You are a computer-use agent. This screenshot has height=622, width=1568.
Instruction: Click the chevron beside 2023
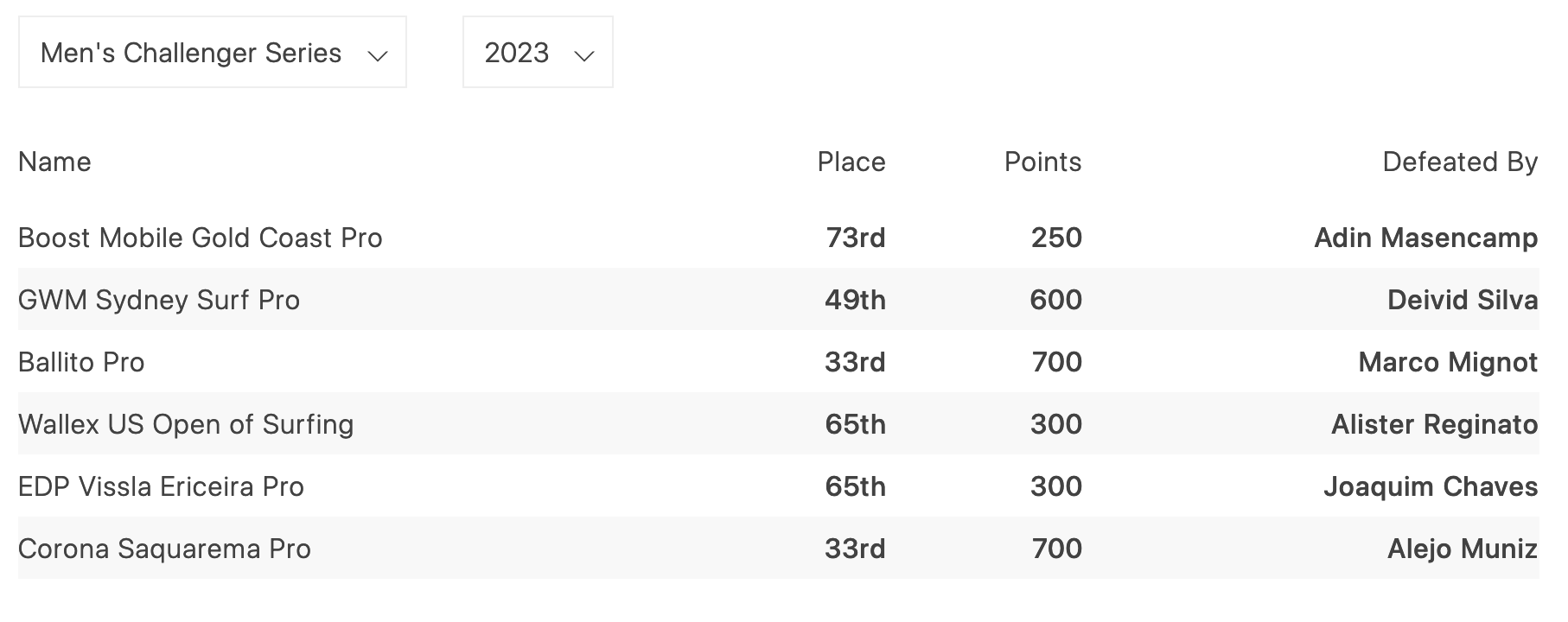(x=584, y=56)
